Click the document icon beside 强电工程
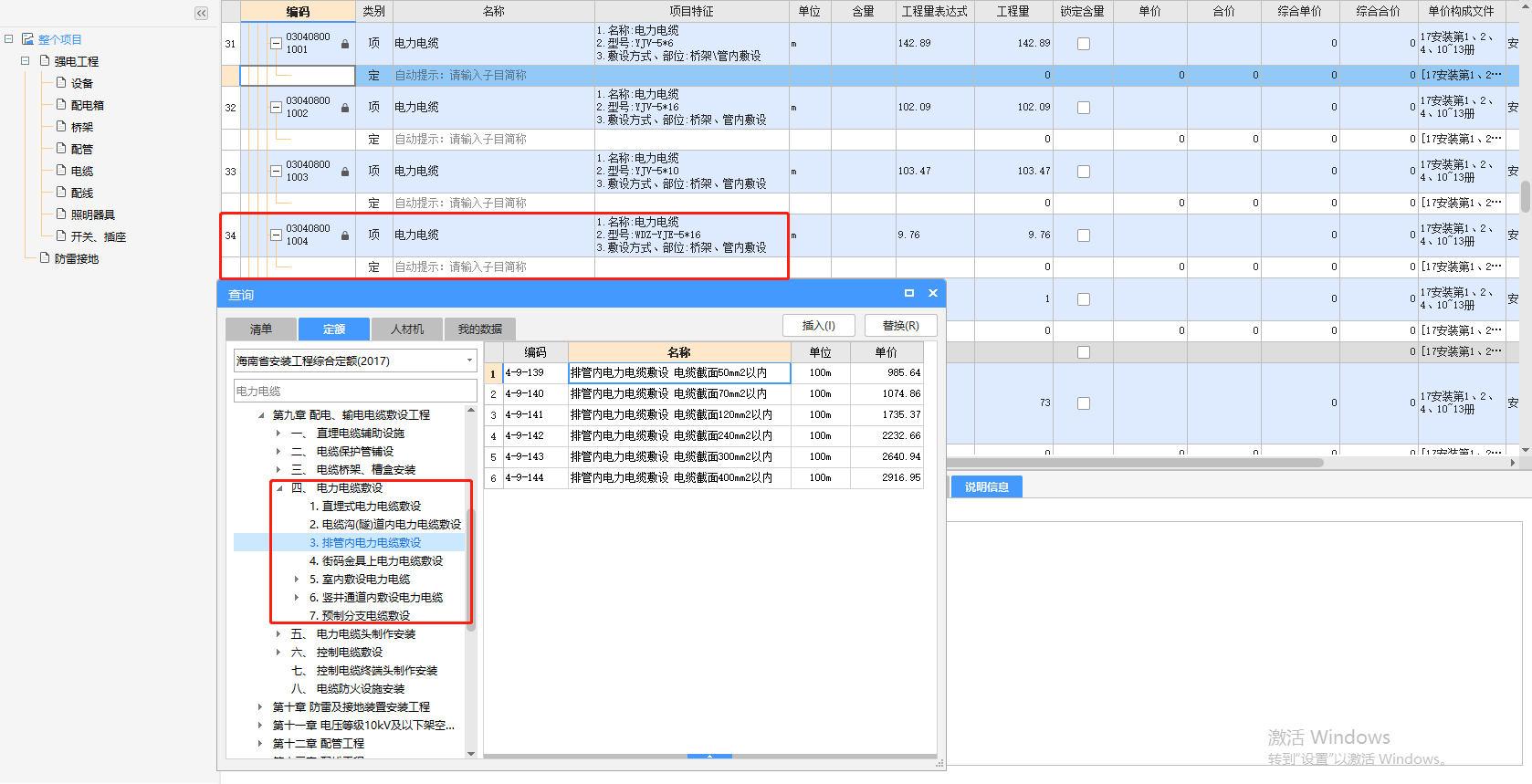The width and height of the screenshot is (1532, 784). (x=44, y=61)
